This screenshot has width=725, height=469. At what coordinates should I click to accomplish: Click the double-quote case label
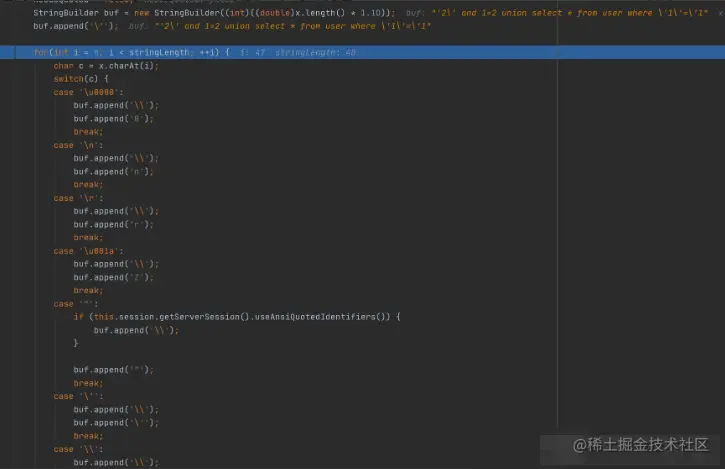(x=76, y=304)
